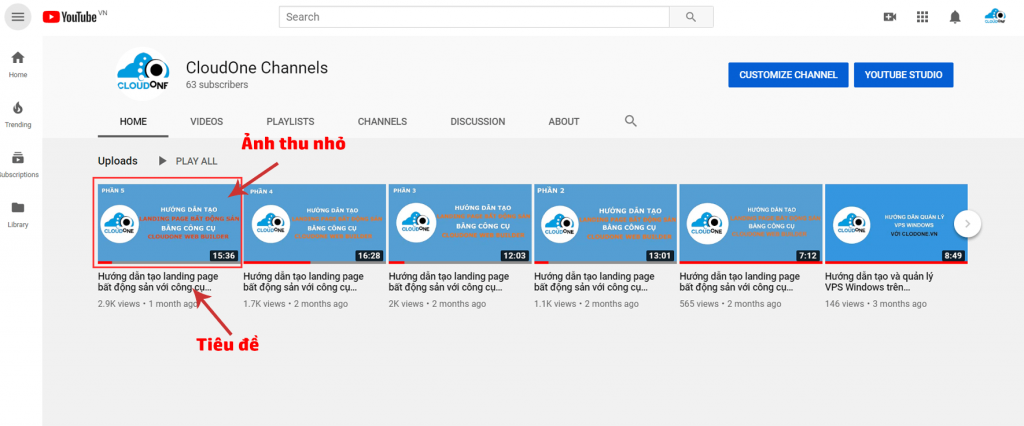Open the account avatar menu
The image size is (1024, 426).
pos(995,17)
